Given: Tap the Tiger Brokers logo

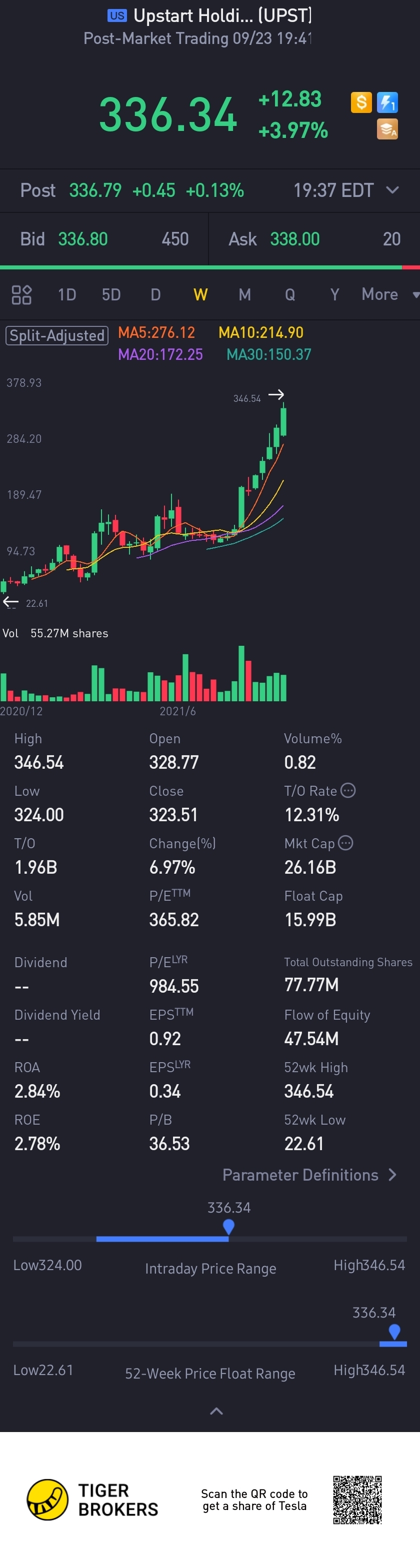Looking at the screenshot, I should pos(92,1499).
